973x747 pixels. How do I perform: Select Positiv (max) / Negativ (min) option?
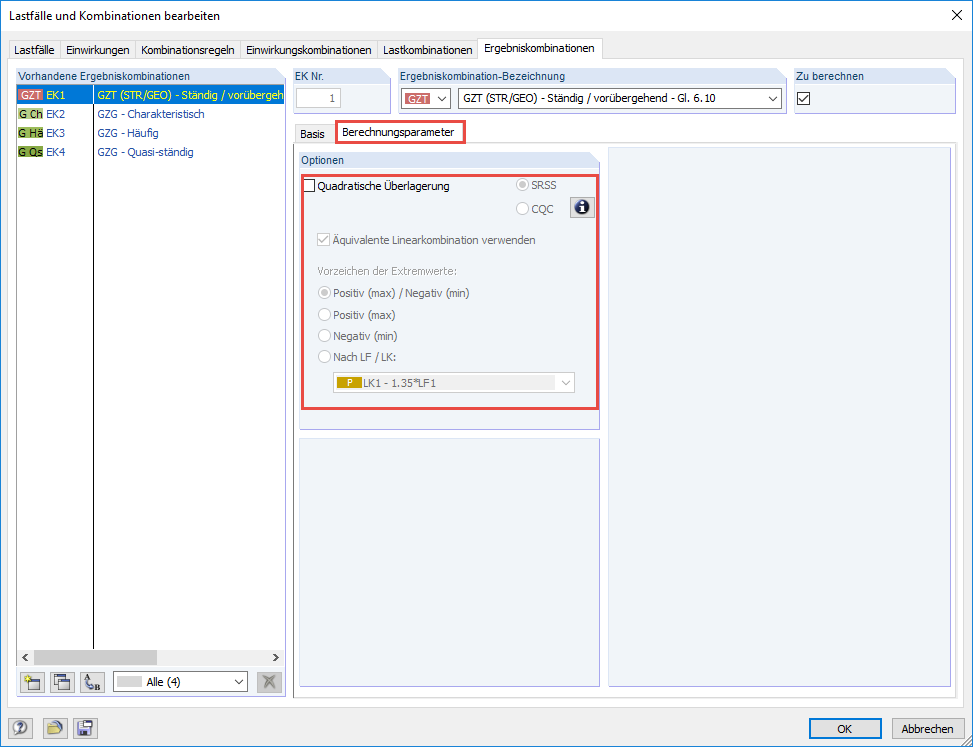coord(324,293)
